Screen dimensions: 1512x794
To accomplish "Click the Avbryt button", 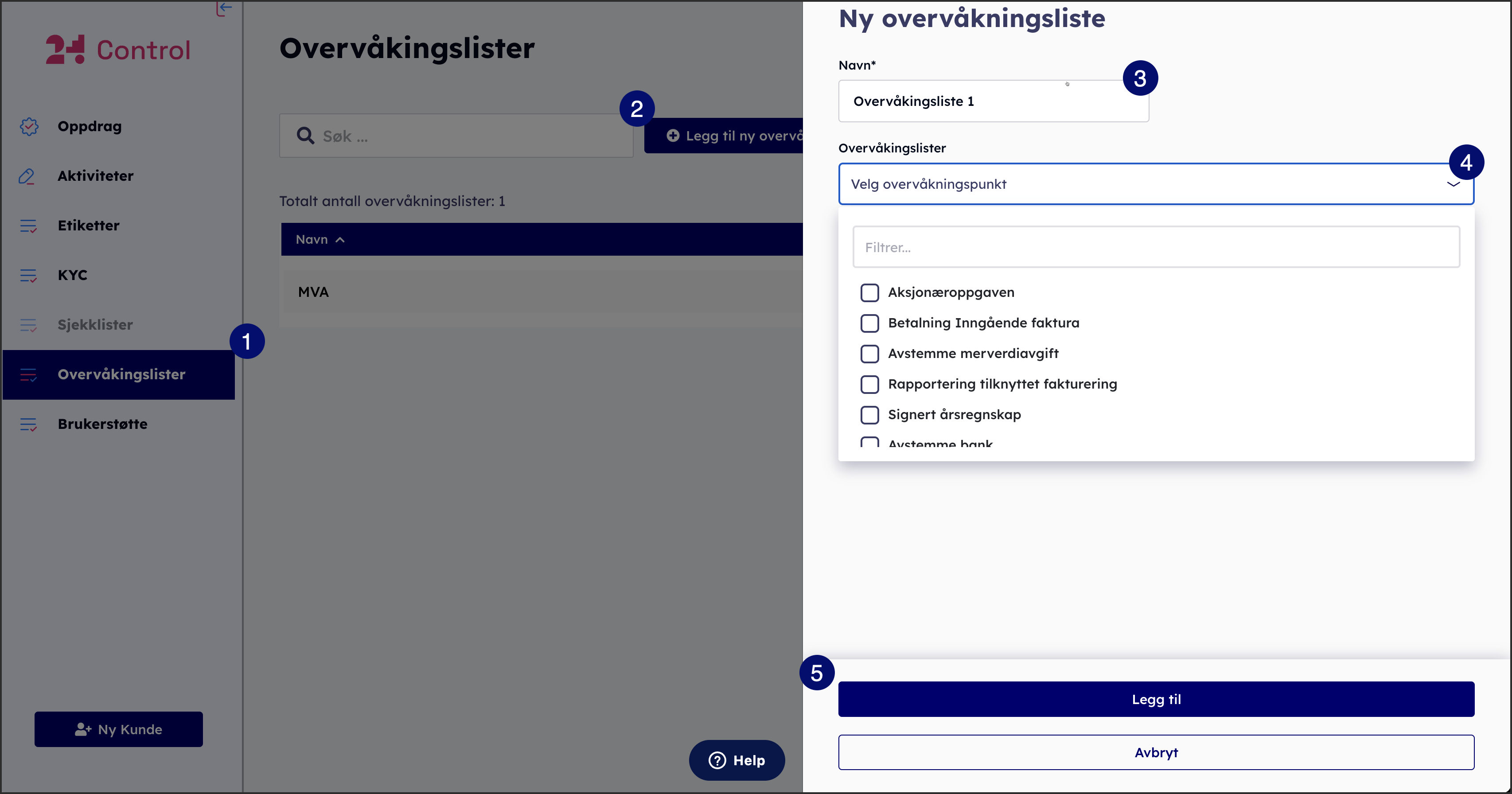I will click(1156, 752).
